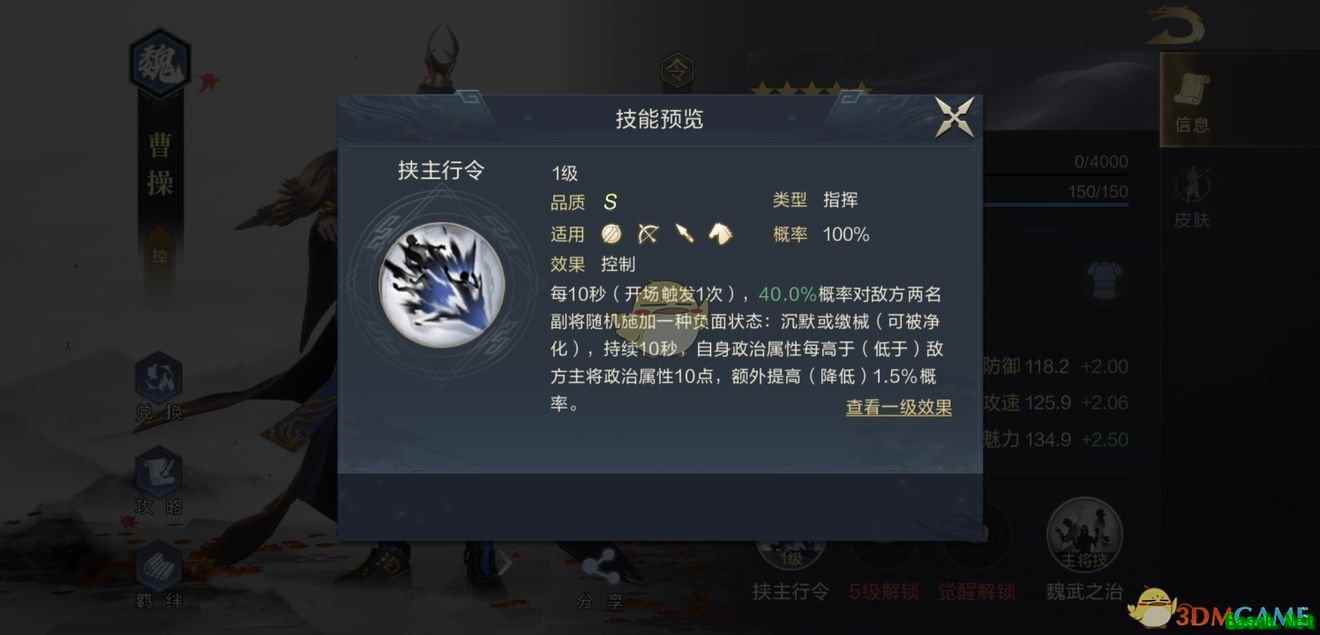Screen dimensions: 1320x635
Task: Select the 魏武之治 主将技 skill icon
Action: click(1085, 549)
